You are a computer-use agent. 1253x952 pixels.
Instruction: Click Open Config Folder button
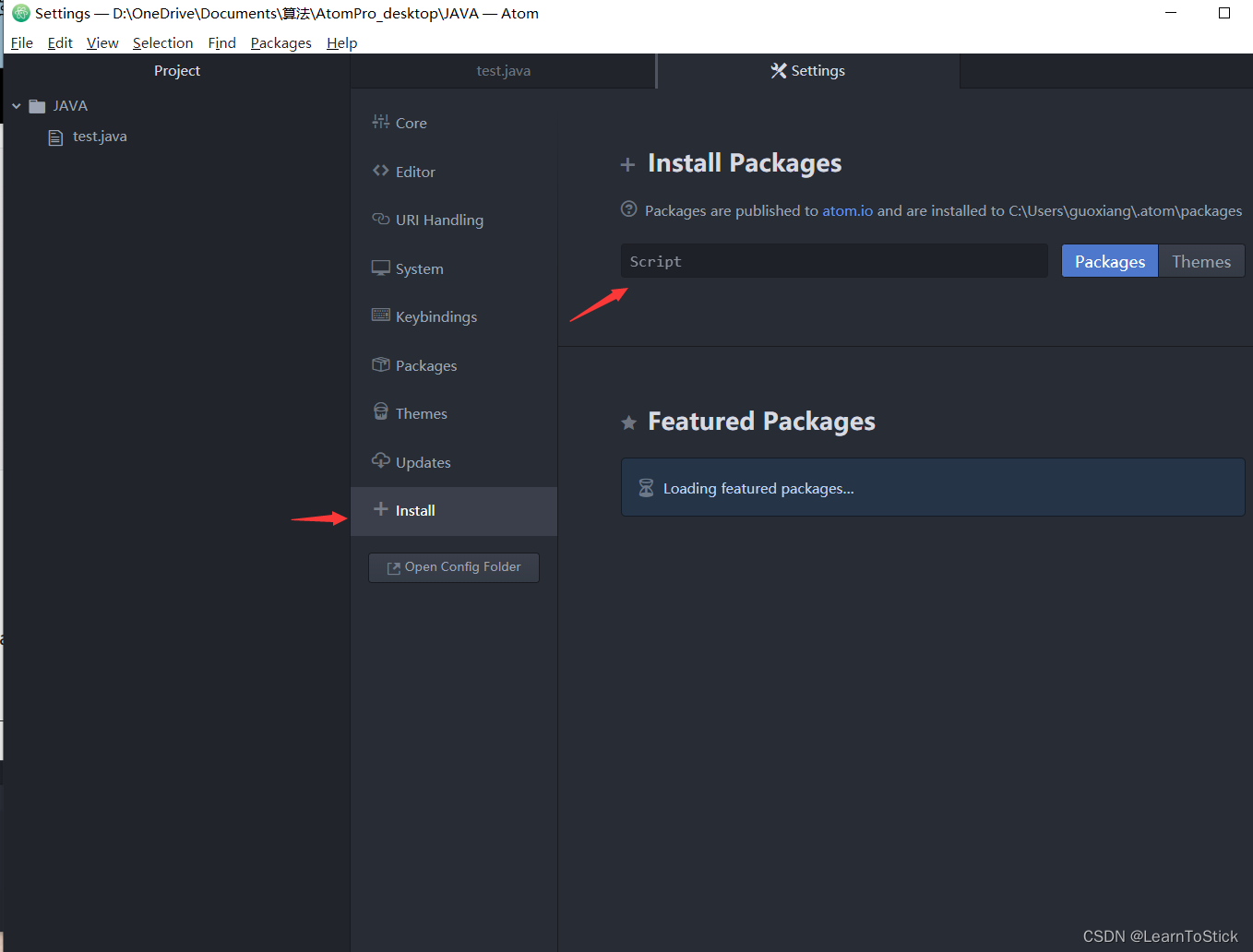pyautogui.click(x=454, y=567)
